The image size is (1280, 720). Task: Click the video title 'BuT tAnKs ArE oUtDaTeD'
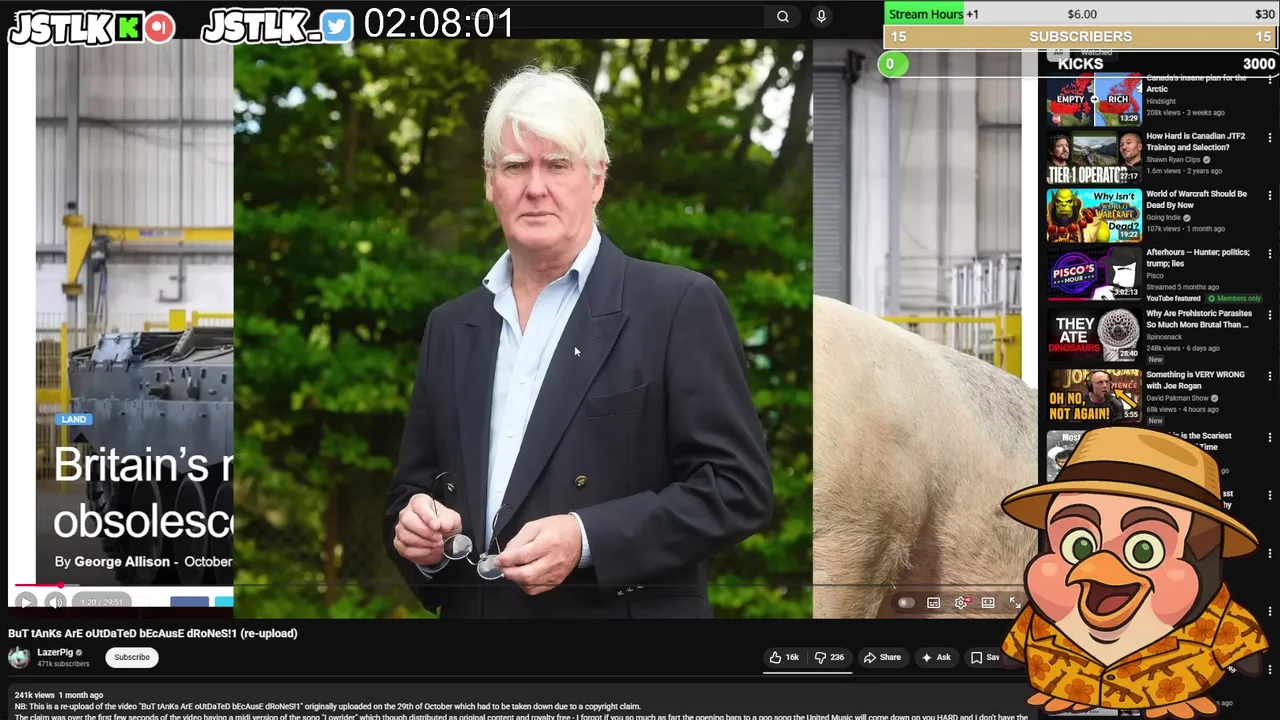[153, 633]
